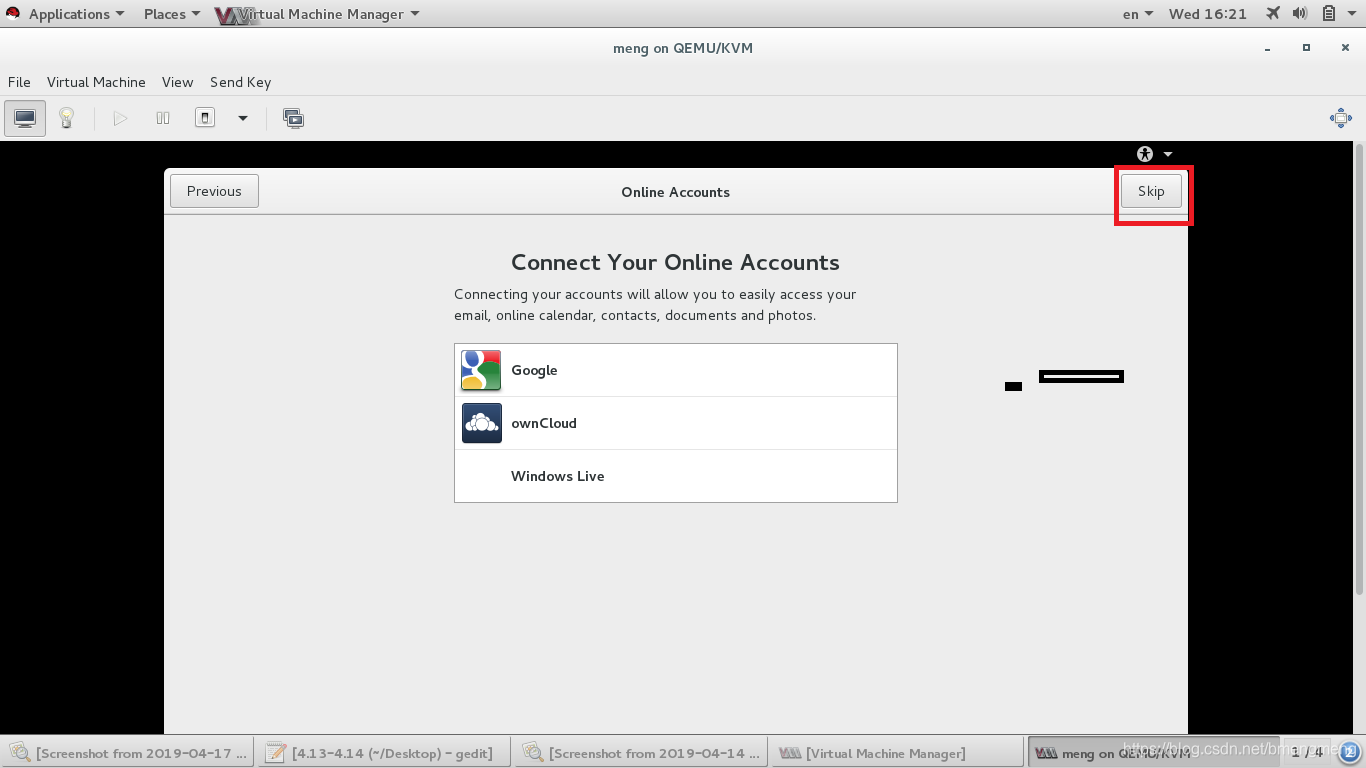Click the Google logo icon
1366x768 pixels.
pyautogui.click(x=481, y=370)
